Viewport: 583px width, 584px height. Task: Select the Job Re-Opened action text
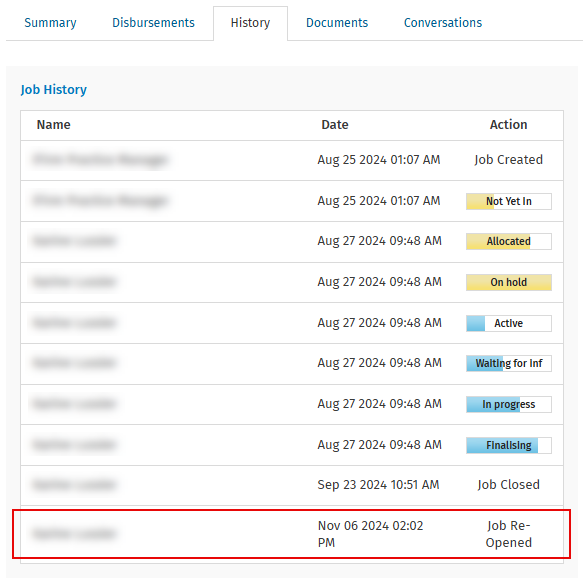(x=508, y=534)
